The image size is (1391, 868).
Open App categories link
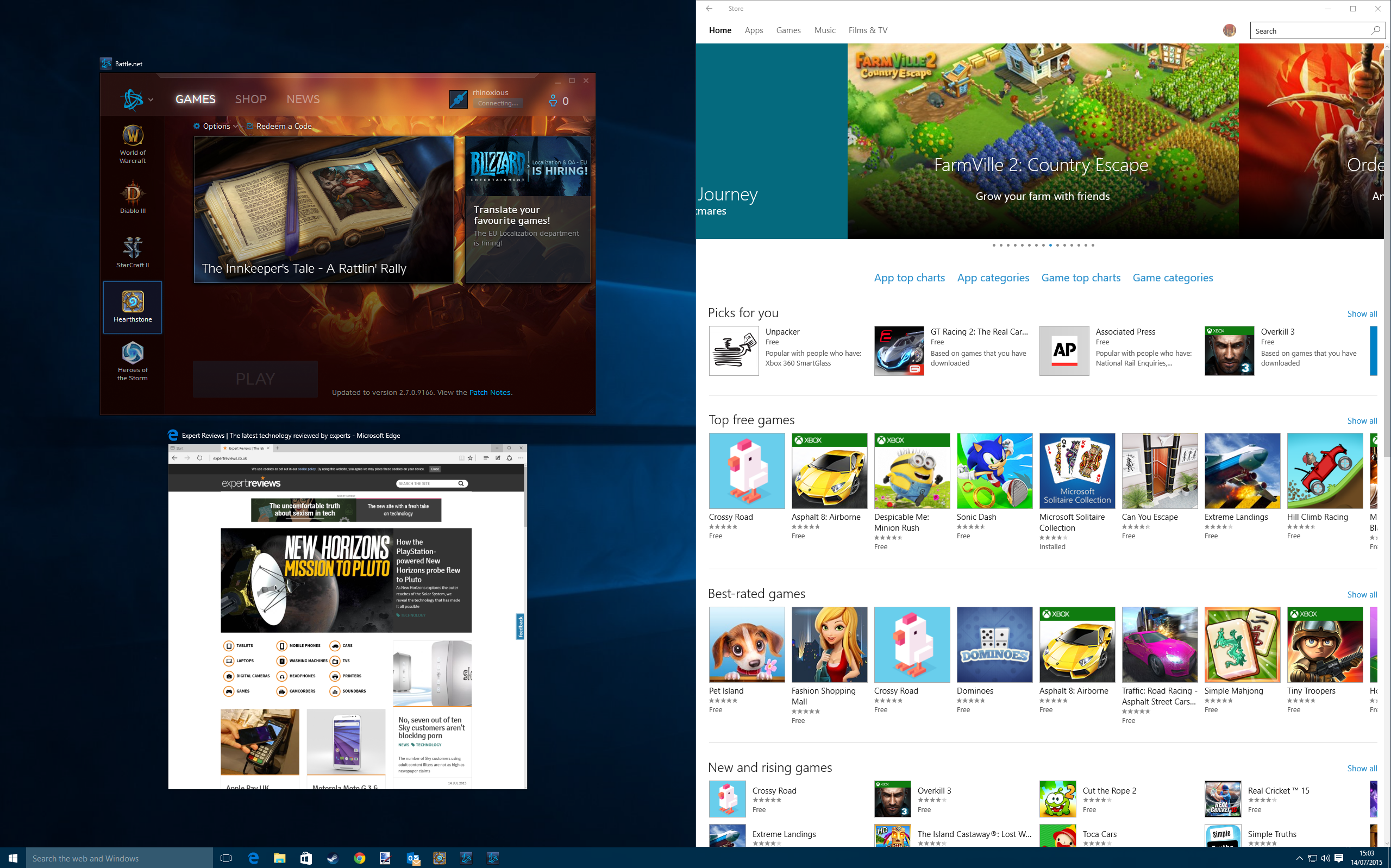[993, 278]
